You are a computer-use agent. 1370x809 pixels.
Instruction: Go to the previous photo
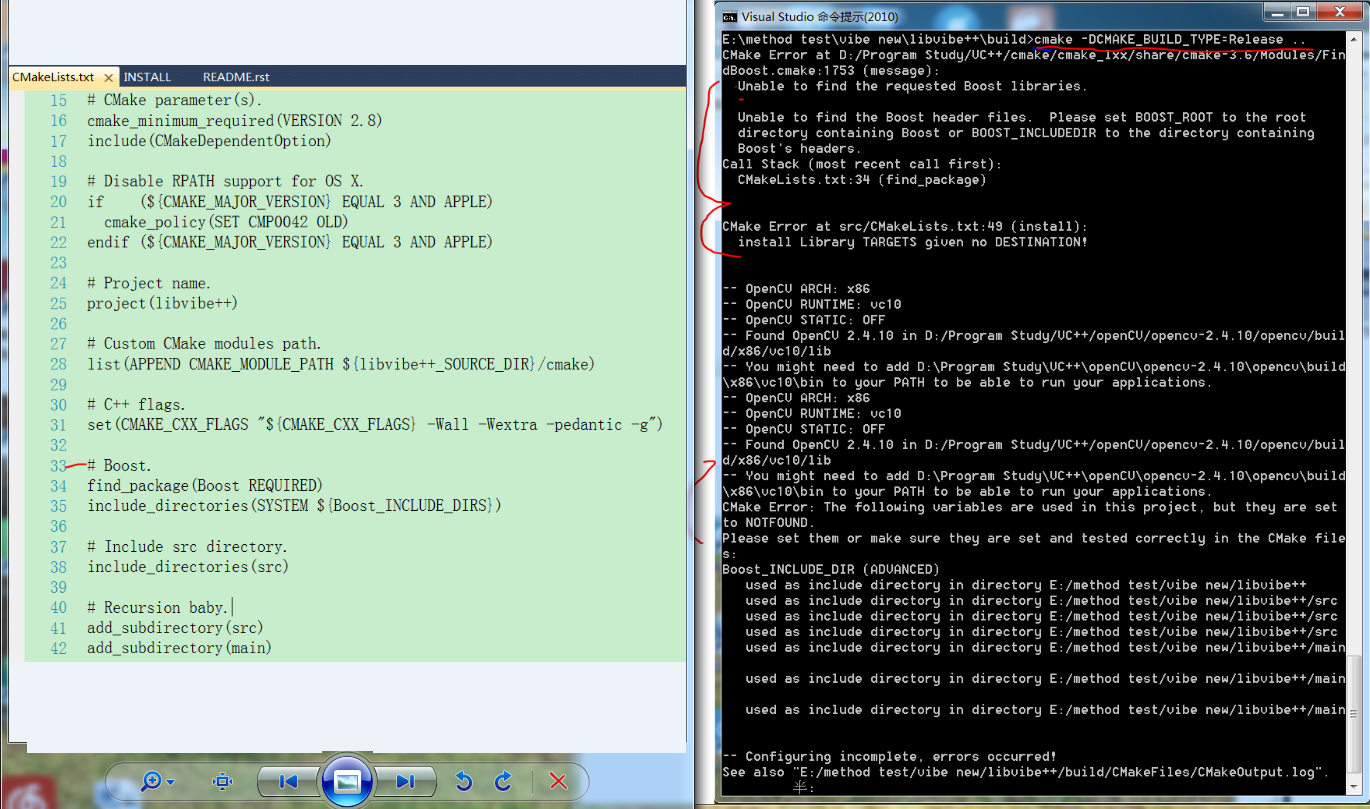288,781
